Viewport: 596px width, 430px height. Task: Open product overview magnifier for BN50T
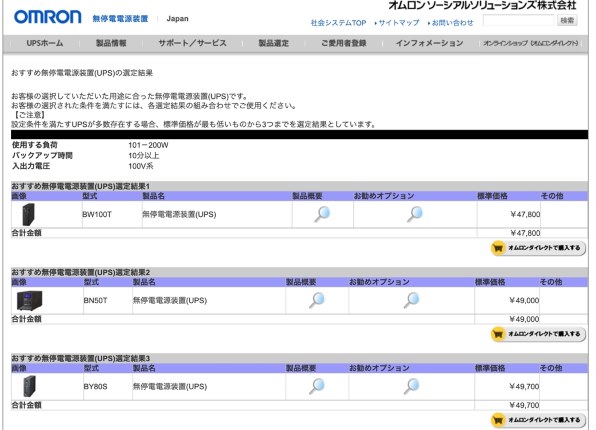[x=317, y=300]
